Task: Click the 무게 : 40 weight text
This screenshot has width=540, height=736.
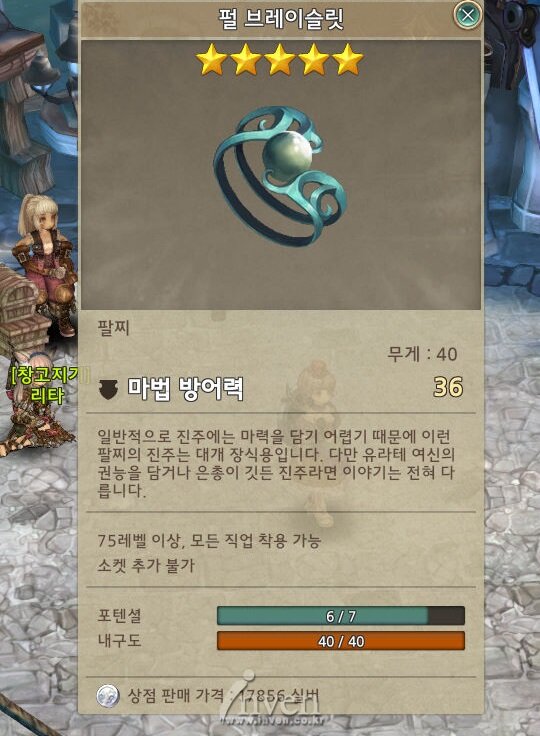Action: [422, 354]
